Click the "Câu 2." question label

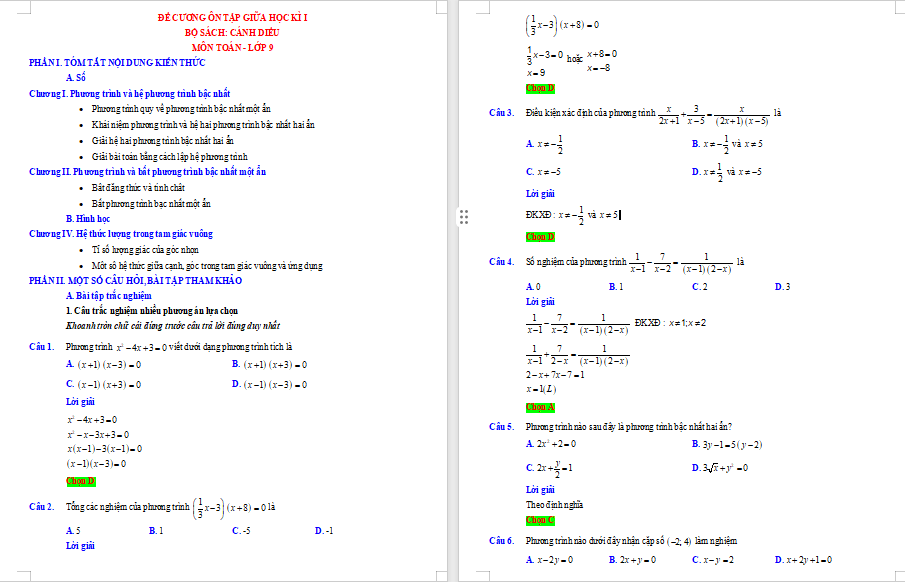[42, 507]
